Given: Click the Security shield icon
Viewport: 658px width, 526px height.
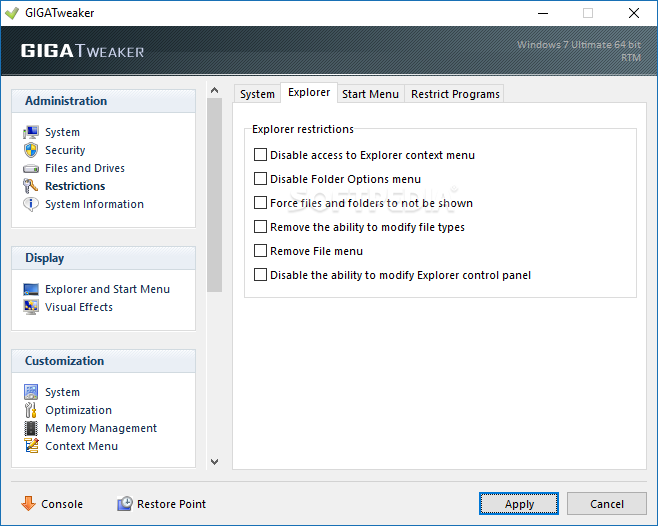Looking at the screenshot, I should 31,150.
